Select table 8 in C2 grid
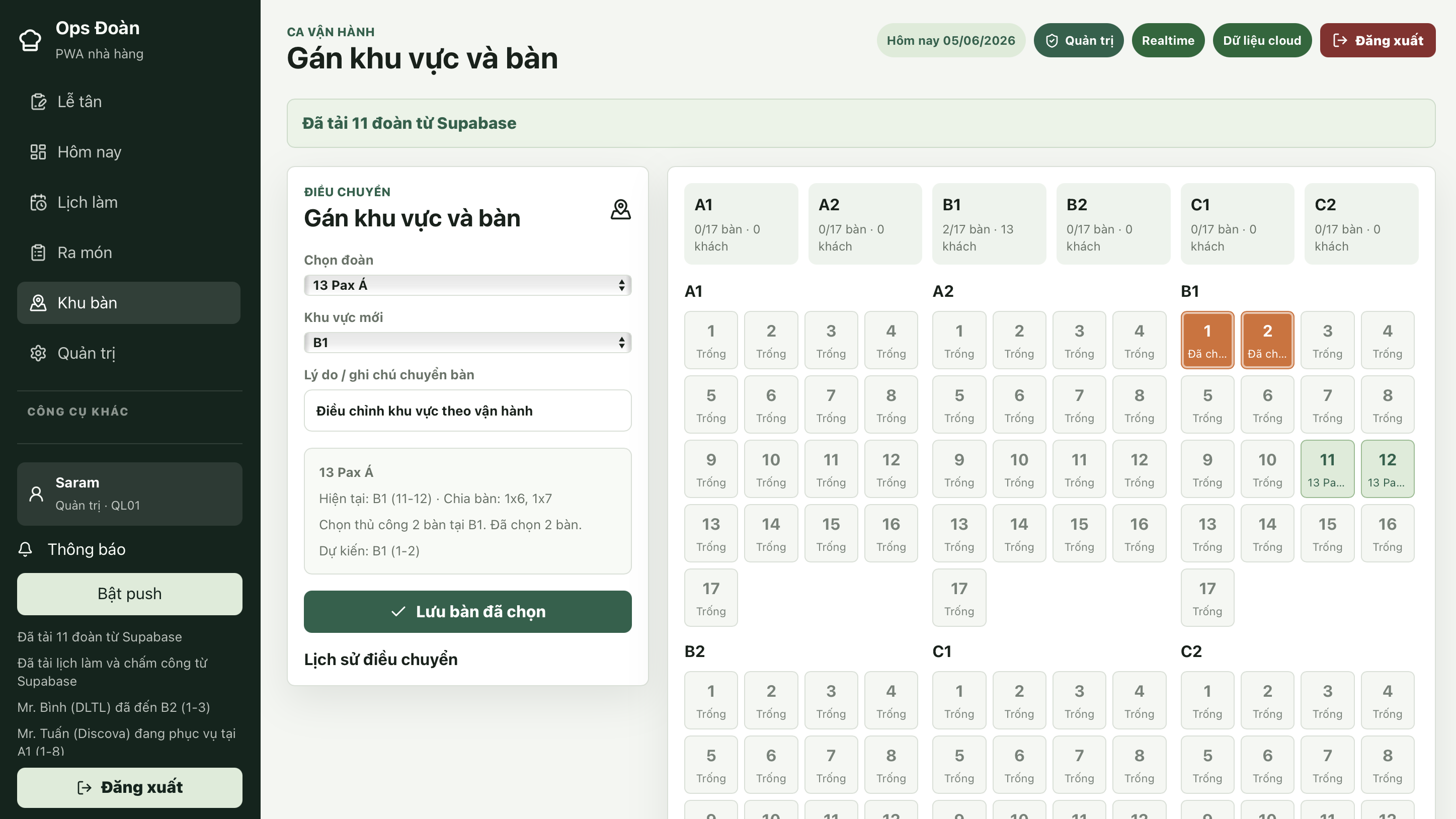This screenshot has height=819, width=1456. click(x=1387, y=765)
